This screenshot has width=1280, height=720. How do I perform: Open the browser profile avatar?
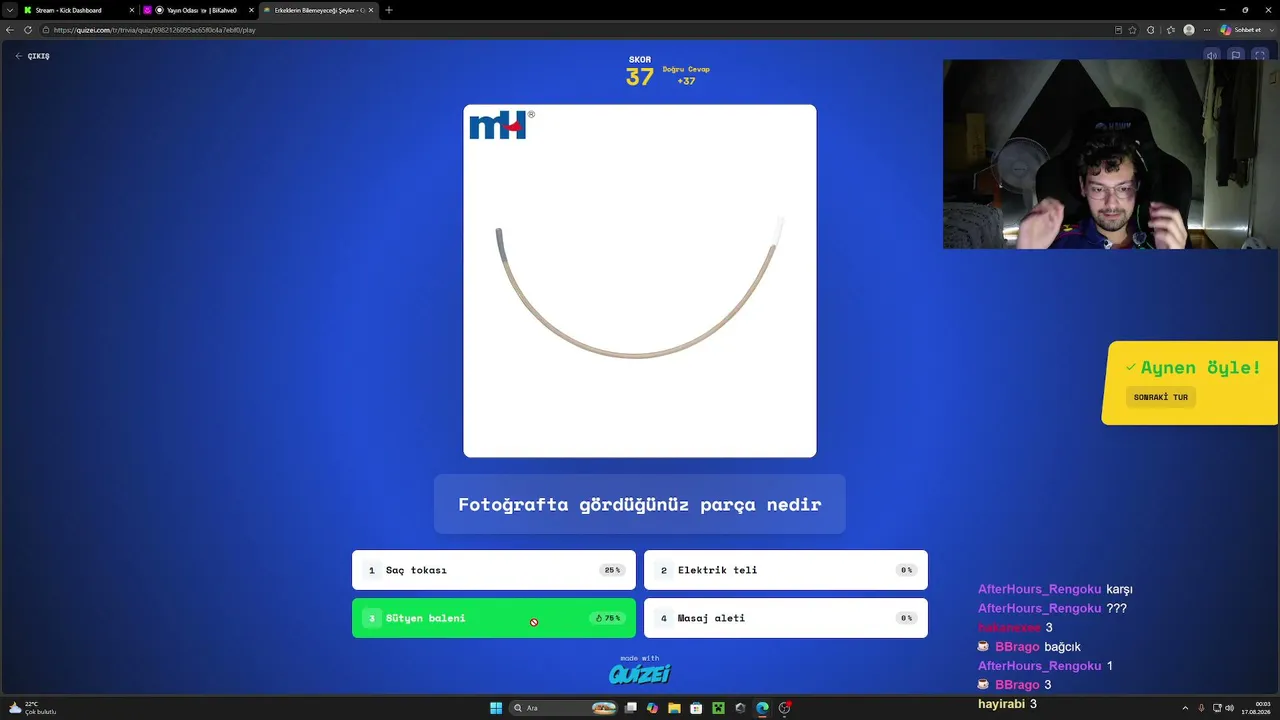click(1189, 30)
